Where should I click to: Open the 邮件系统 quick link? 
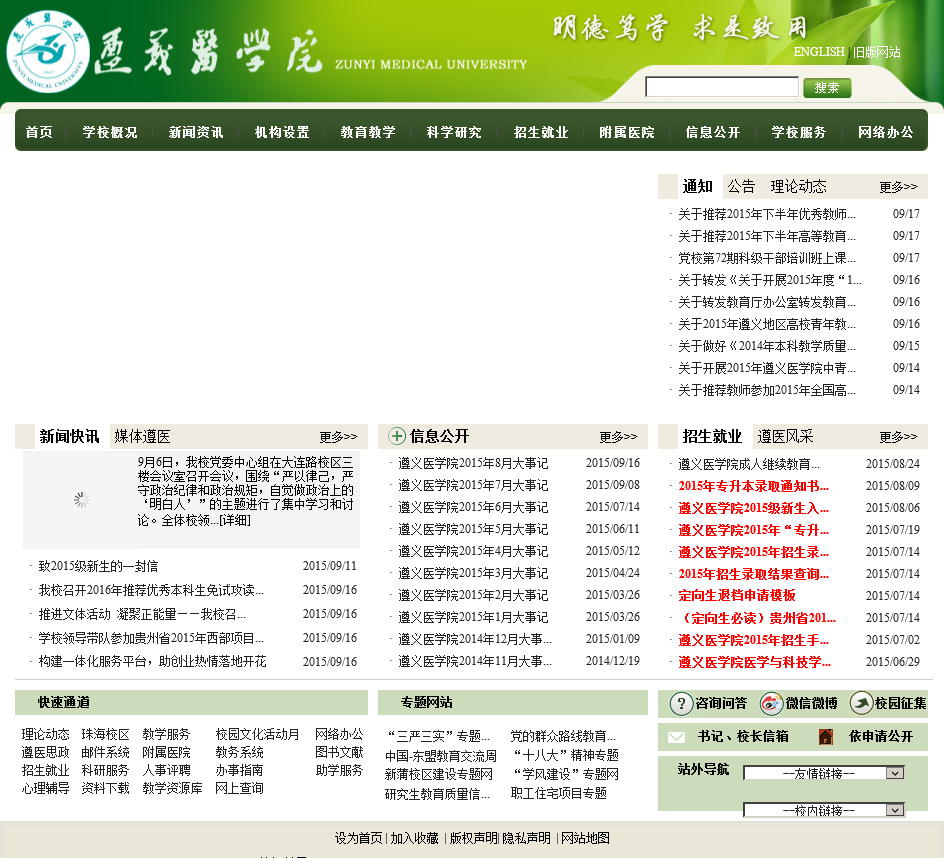(x=105, y=752)
